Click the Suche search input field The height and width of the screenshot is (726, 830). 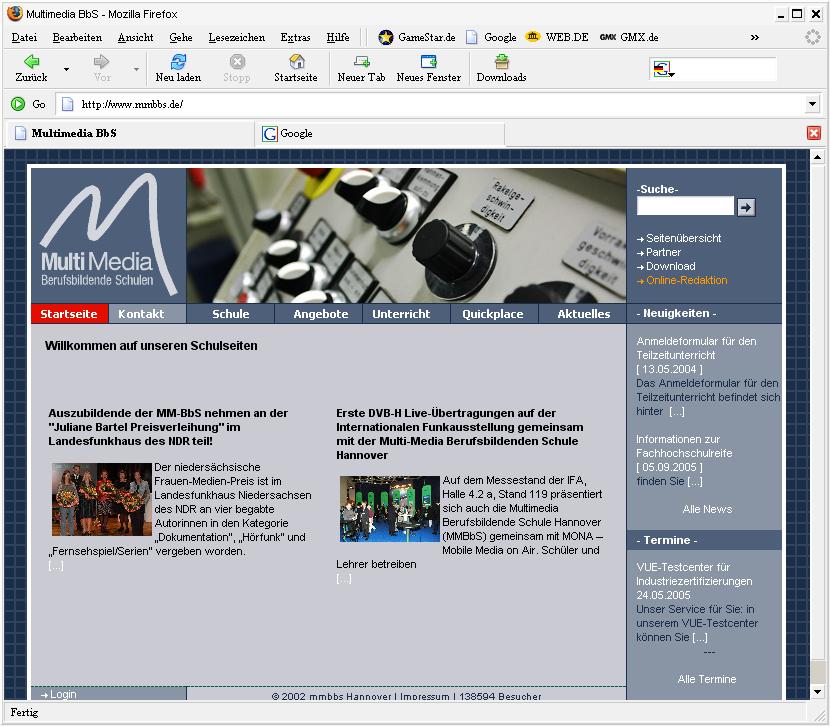pos(685,206)
